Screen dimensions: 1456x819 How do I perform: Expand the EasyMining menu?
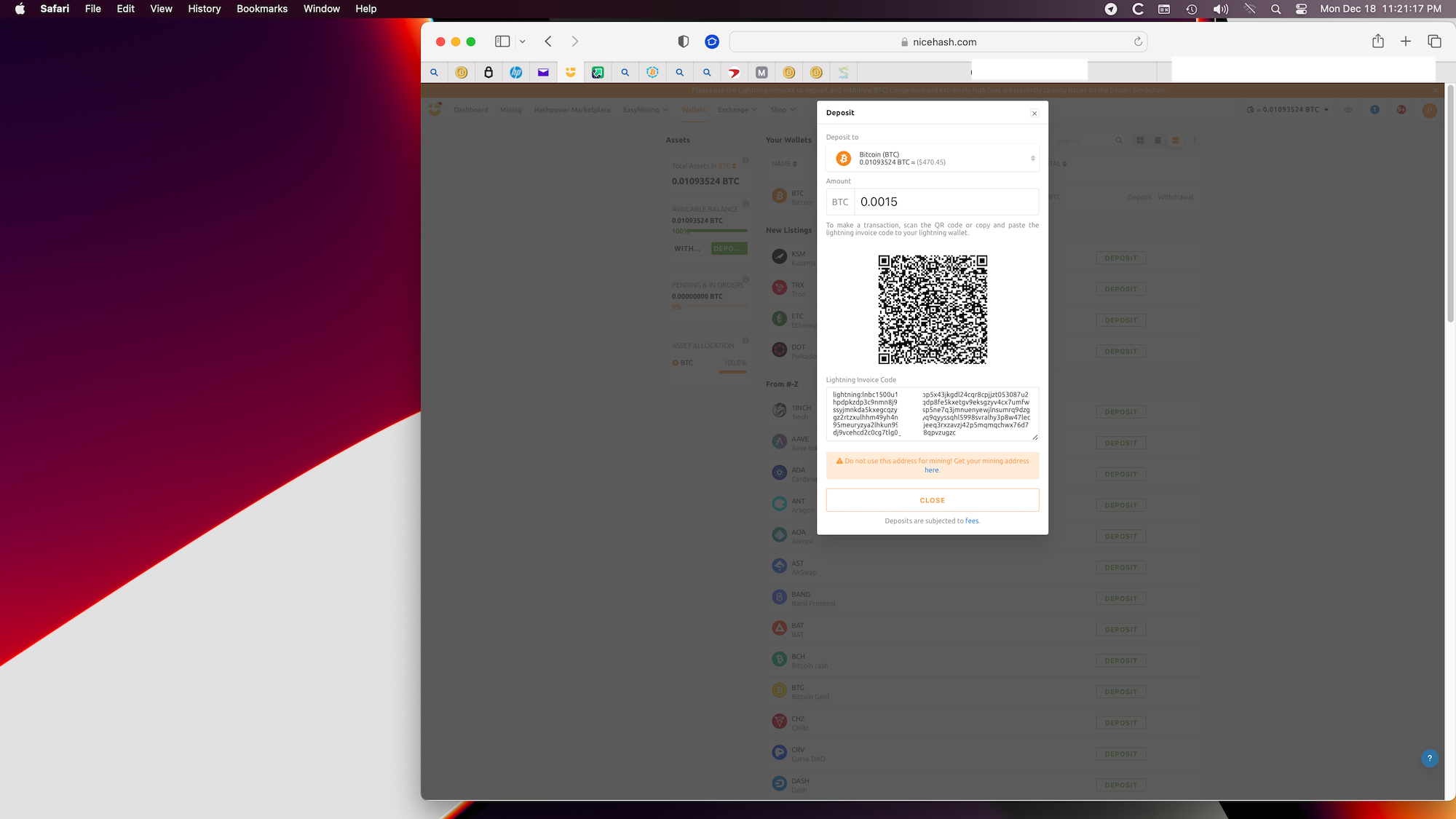(645, 110)
